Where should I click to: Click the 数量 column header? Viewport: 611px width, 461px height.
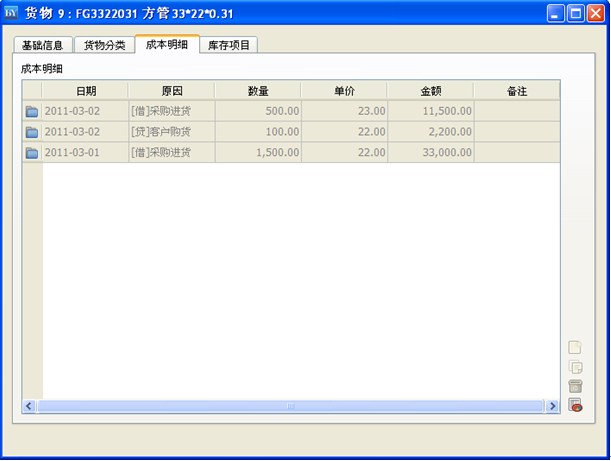pyautogui.click(x=258, y=91)
